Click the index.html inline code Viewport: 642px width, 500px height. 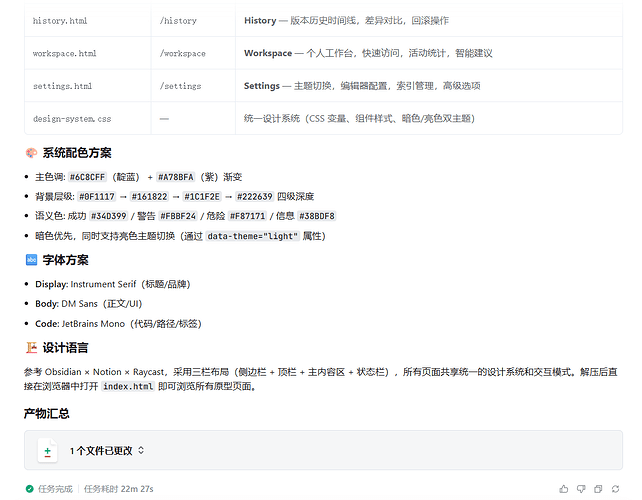click(128, 387)
